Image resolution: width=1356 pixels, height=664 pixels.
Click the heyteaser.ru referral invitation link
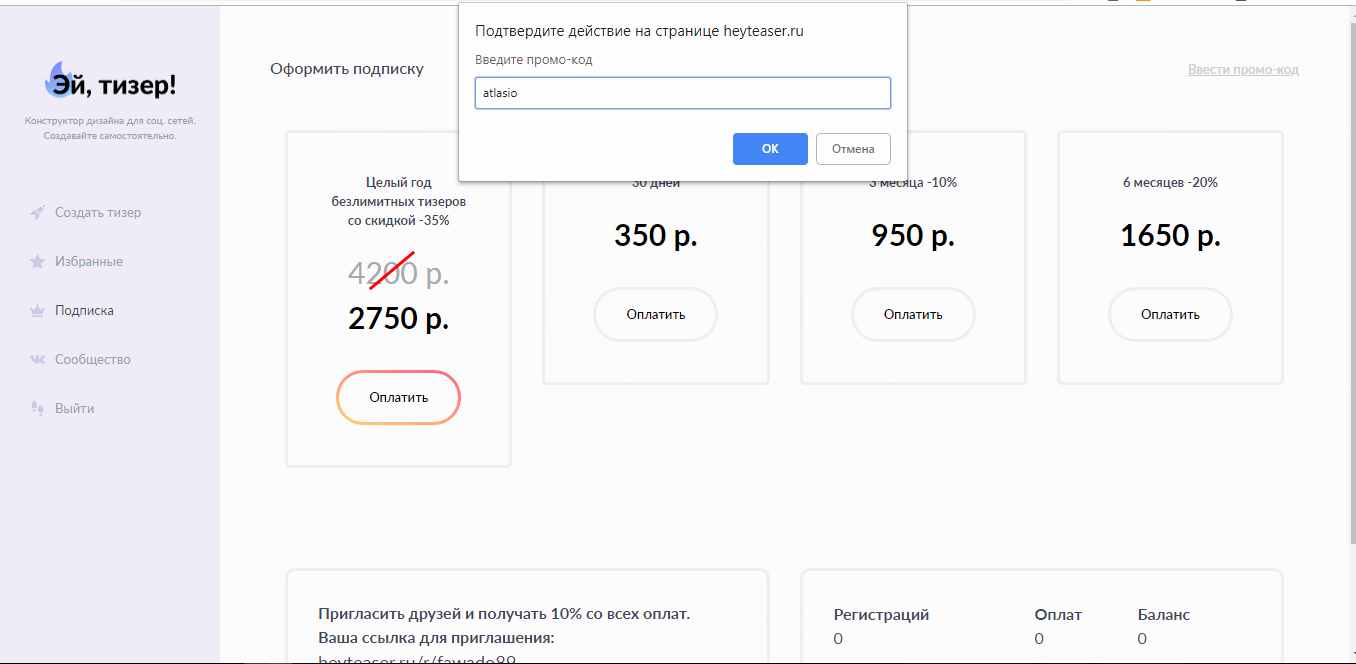point(417,659)
